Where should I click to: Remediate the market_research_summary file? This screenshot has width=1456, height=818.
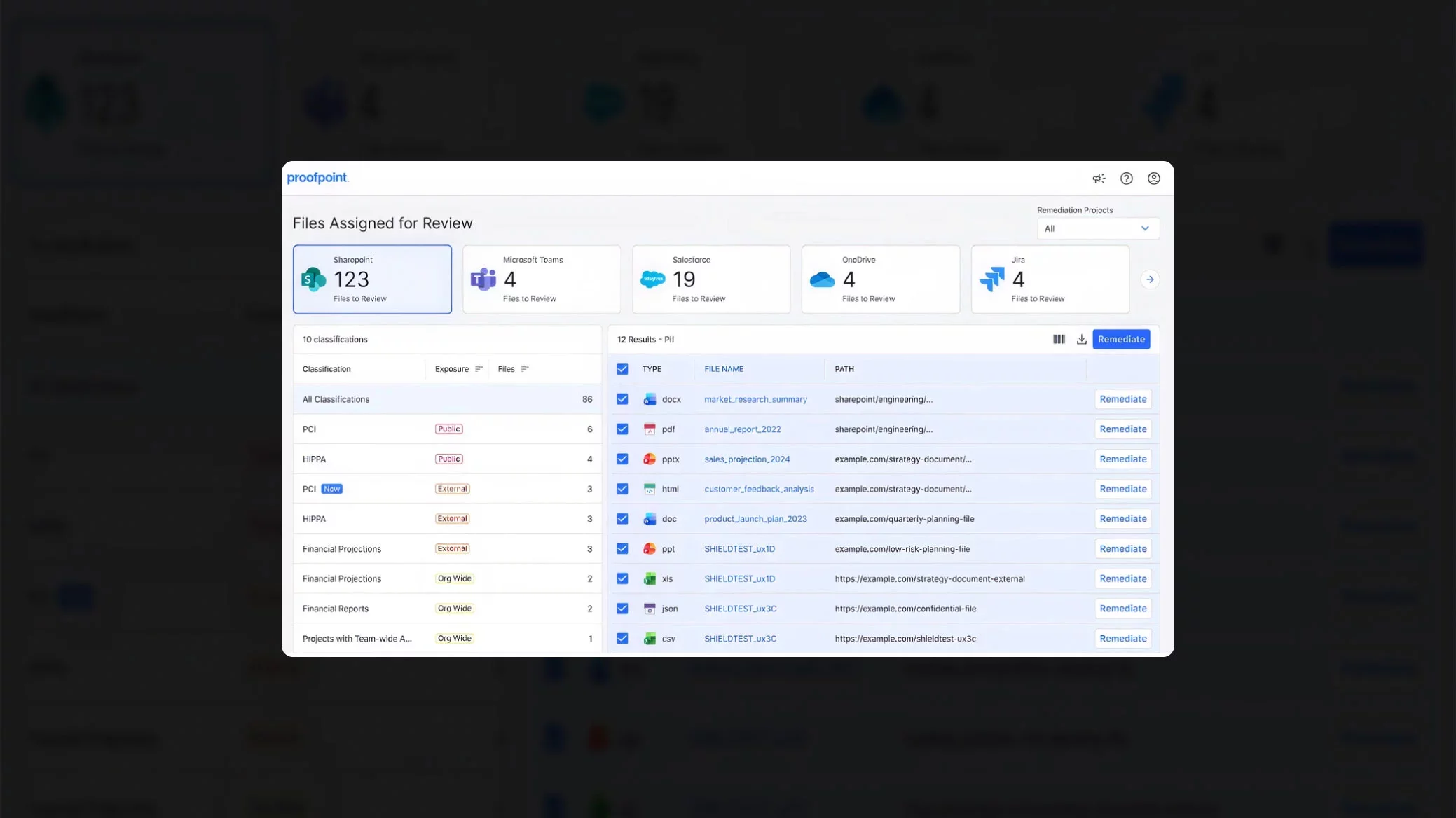pos(1122,399)
